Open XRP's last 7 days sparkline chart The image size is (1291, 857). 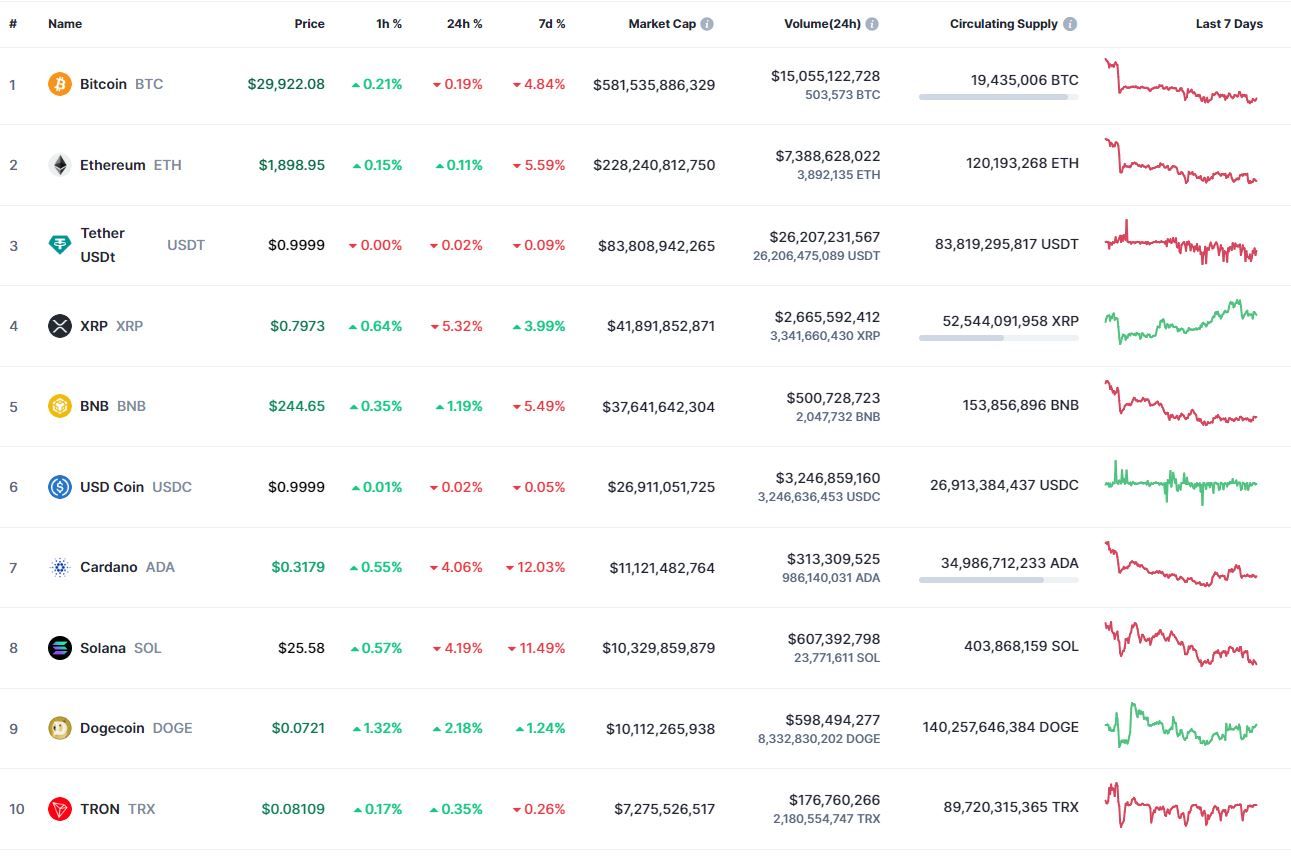[x=1180, y=322]
